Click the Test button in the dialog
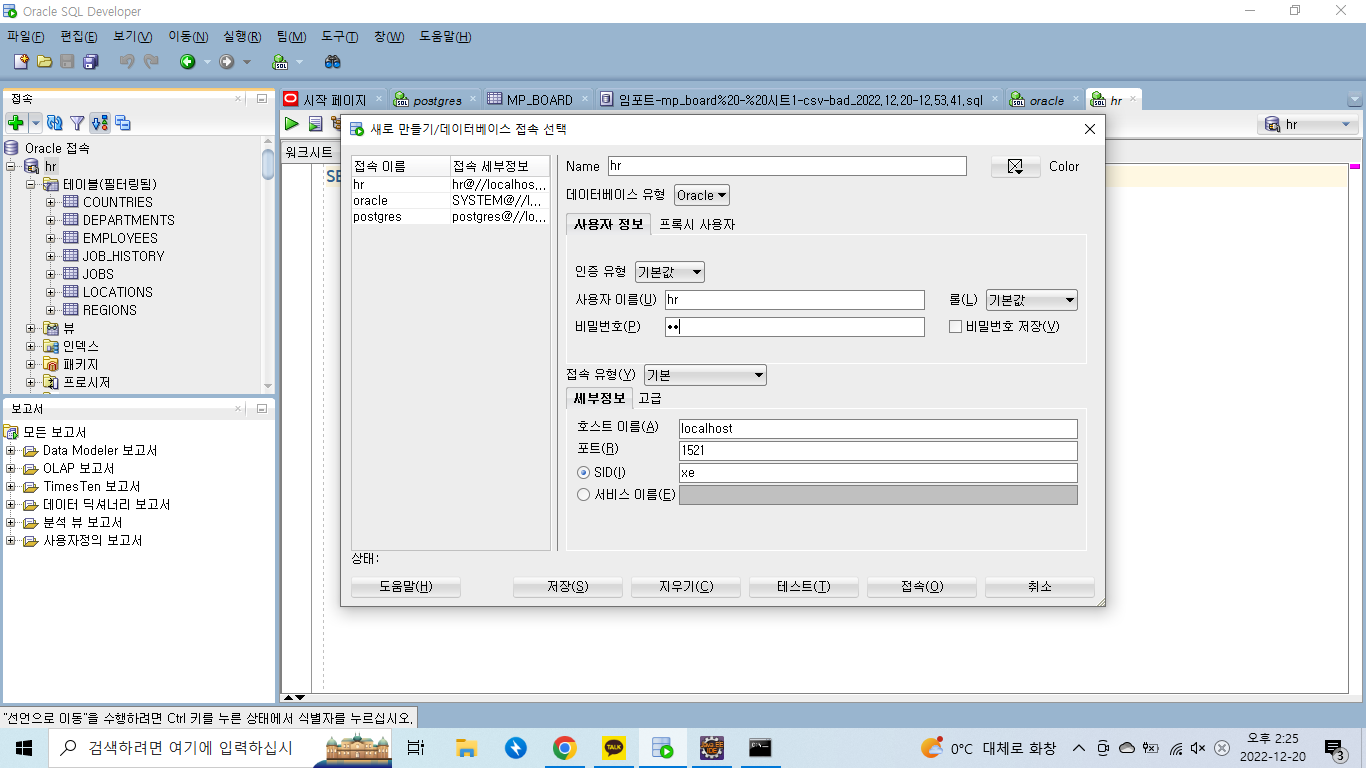Image resolution: width=1366 pixels, height=768 pixels. coord(804,587)
